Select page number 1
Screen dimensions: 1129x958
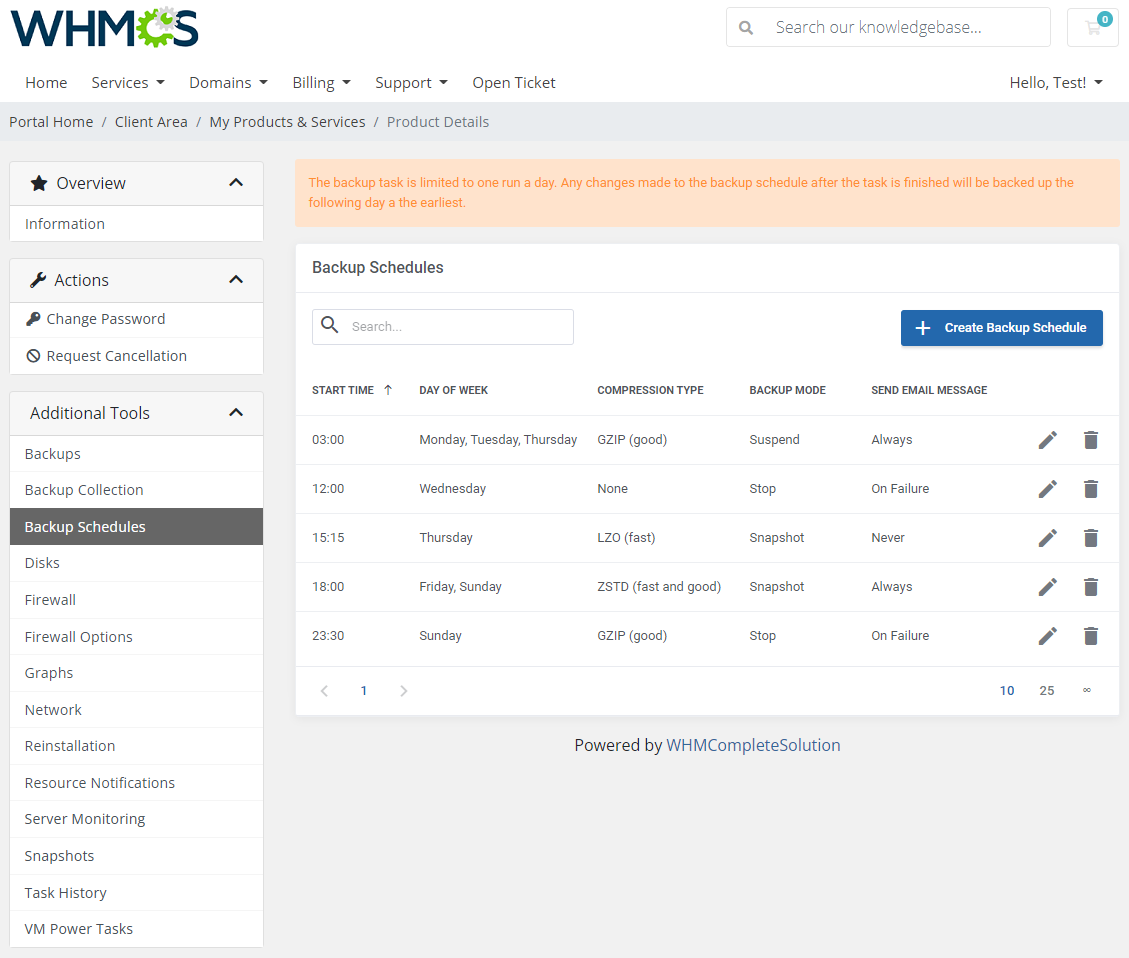coord(364,691)
